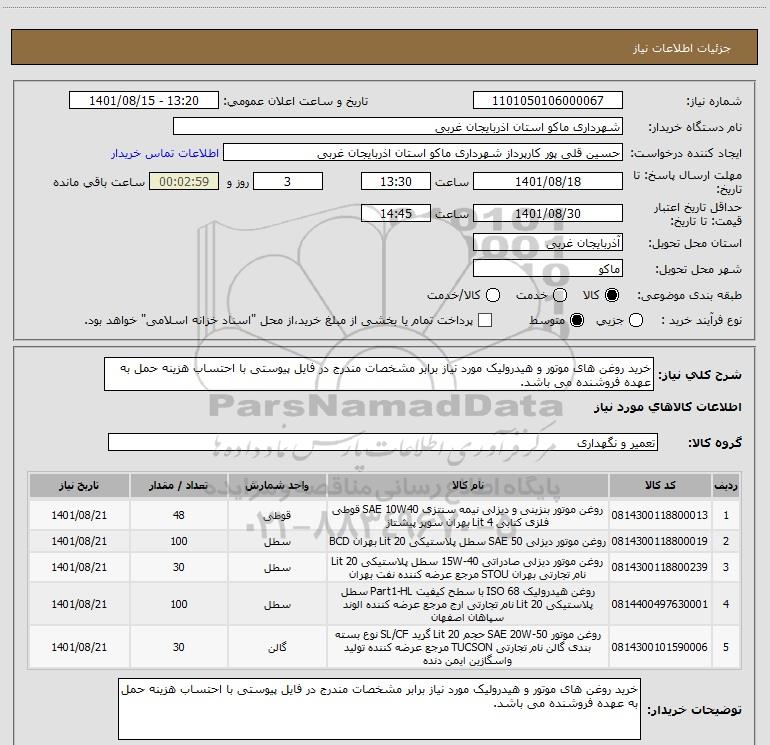Click the need date in row 4
Viewport: 770px width, 745px height.
click(79, 604)
